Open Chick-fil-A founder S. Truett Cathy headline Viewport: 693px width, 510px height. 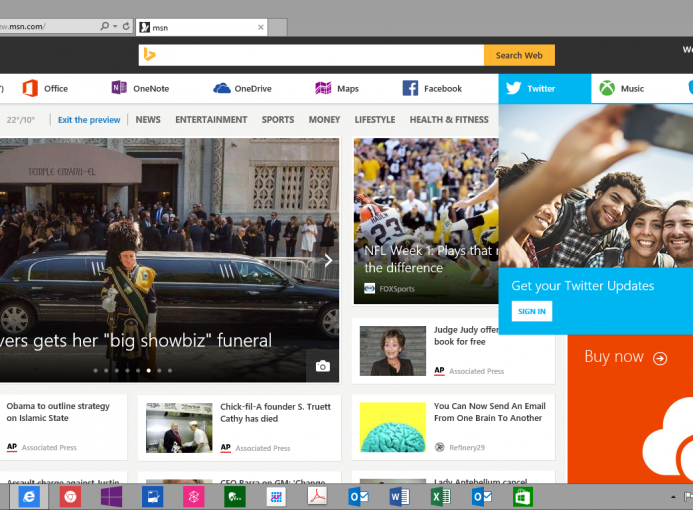275,412
